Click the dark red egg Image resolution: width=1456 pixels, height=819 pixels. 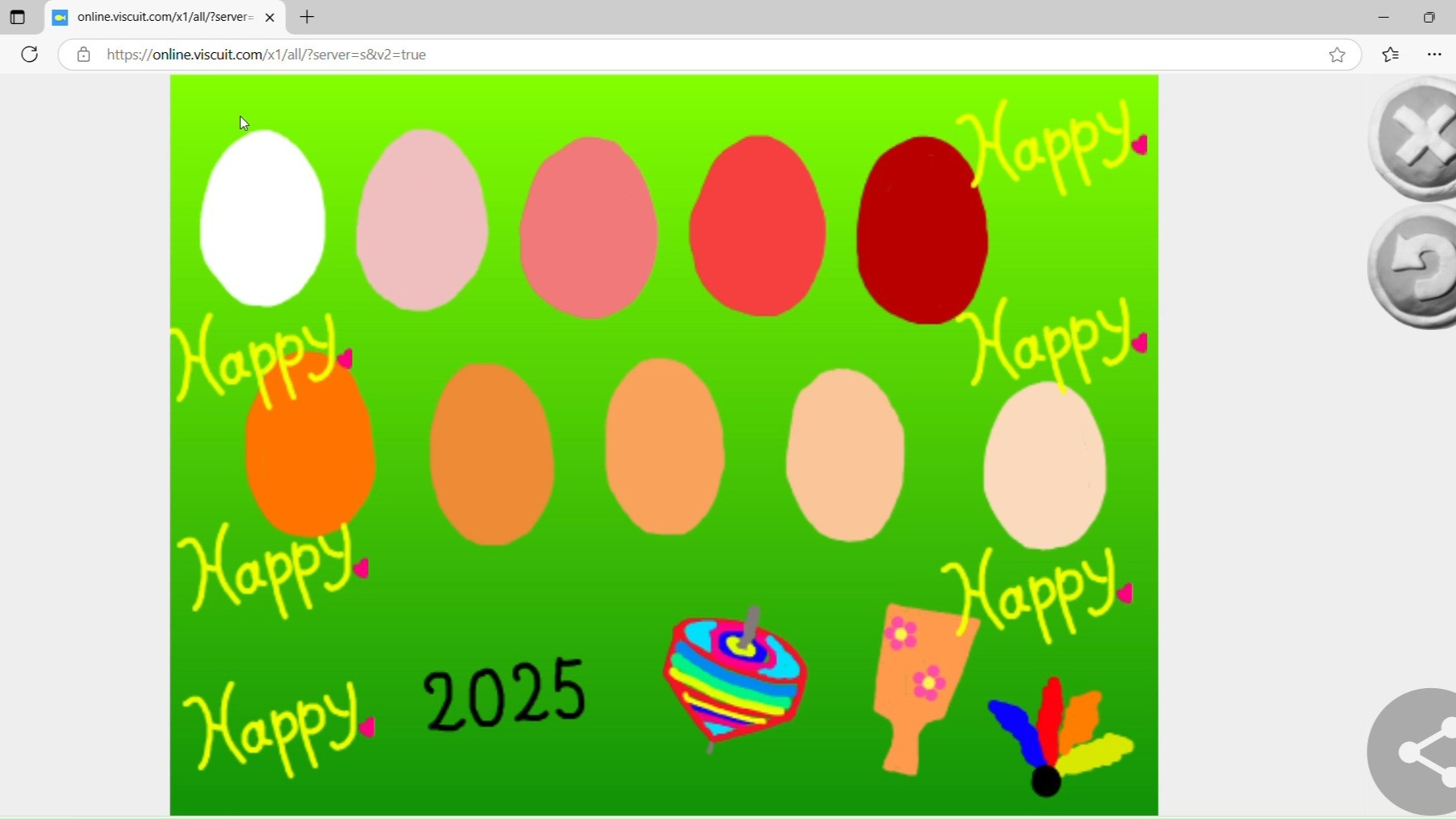tap(922, 230)
